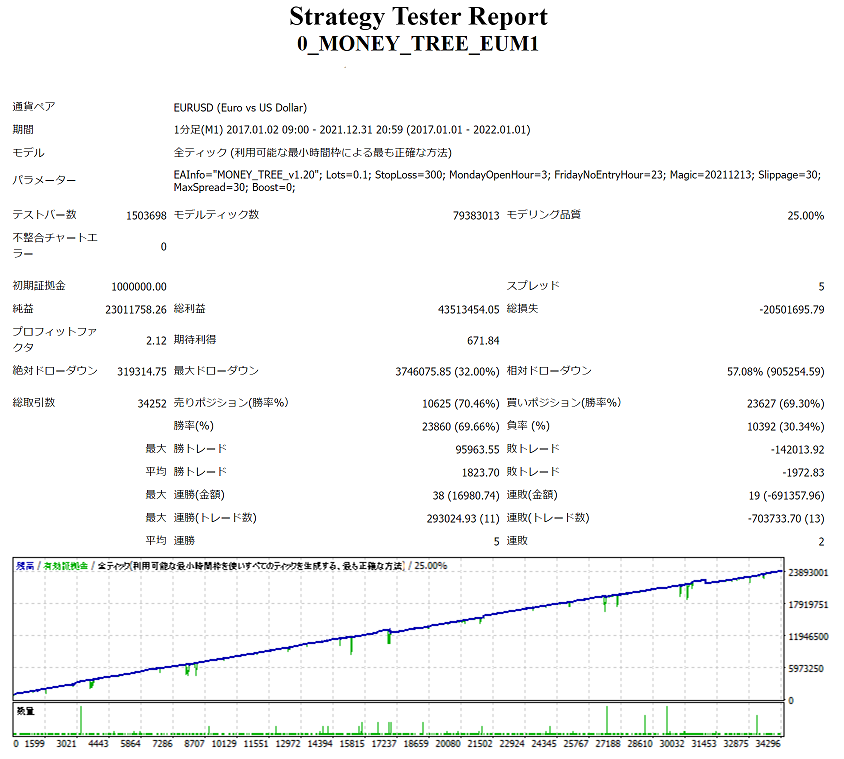Click the model tick count 79383013
The image size is (844, 759).
click(476, 215)
